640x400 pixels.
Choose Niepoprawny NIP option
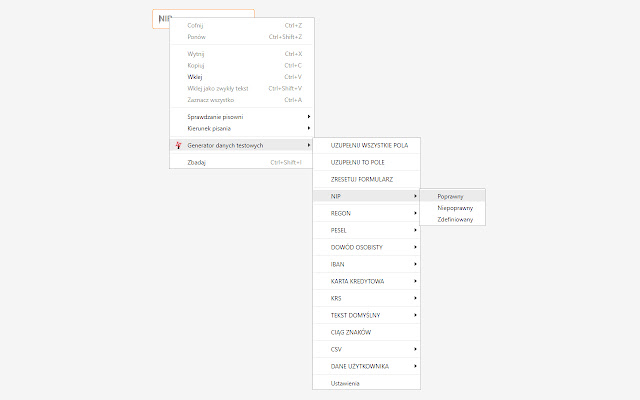tap(453, 208)
